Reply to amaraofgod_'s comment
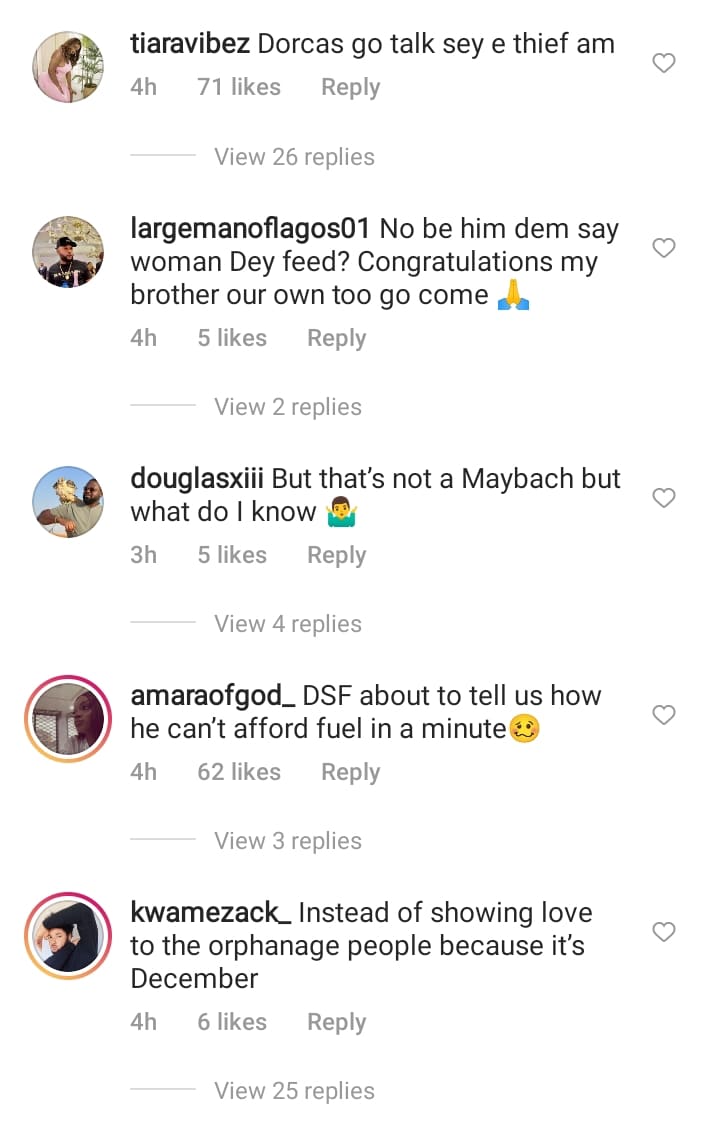 click(350, 772)
